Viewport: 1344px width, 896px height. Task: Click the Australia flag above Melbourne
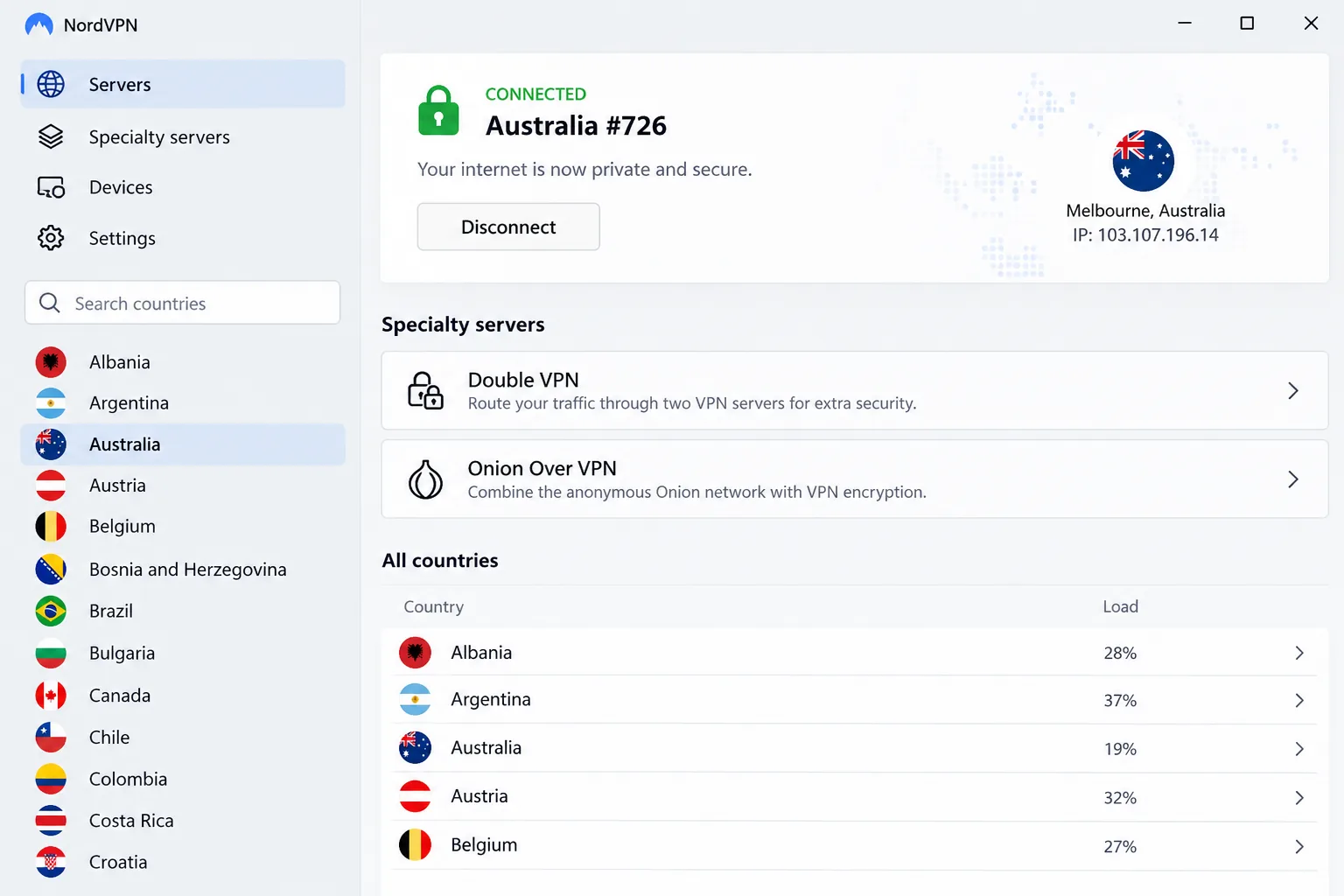pyautogui.click(x=1143, y=161)
